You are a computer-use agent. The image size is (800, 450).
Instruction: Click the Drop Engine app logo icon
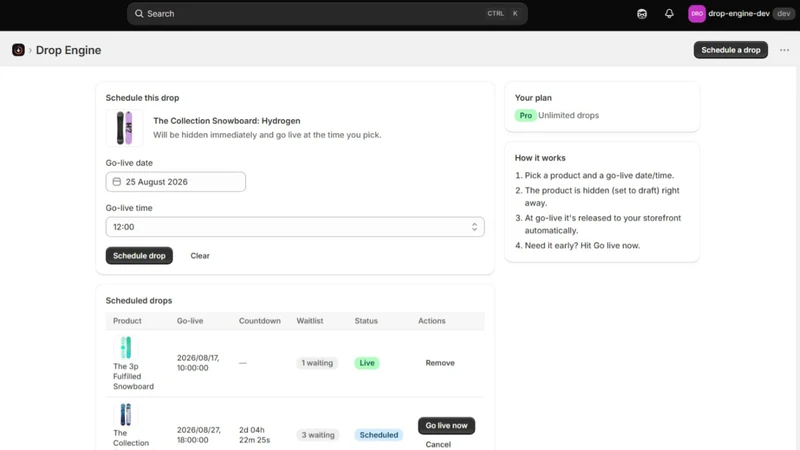point(18,50)
